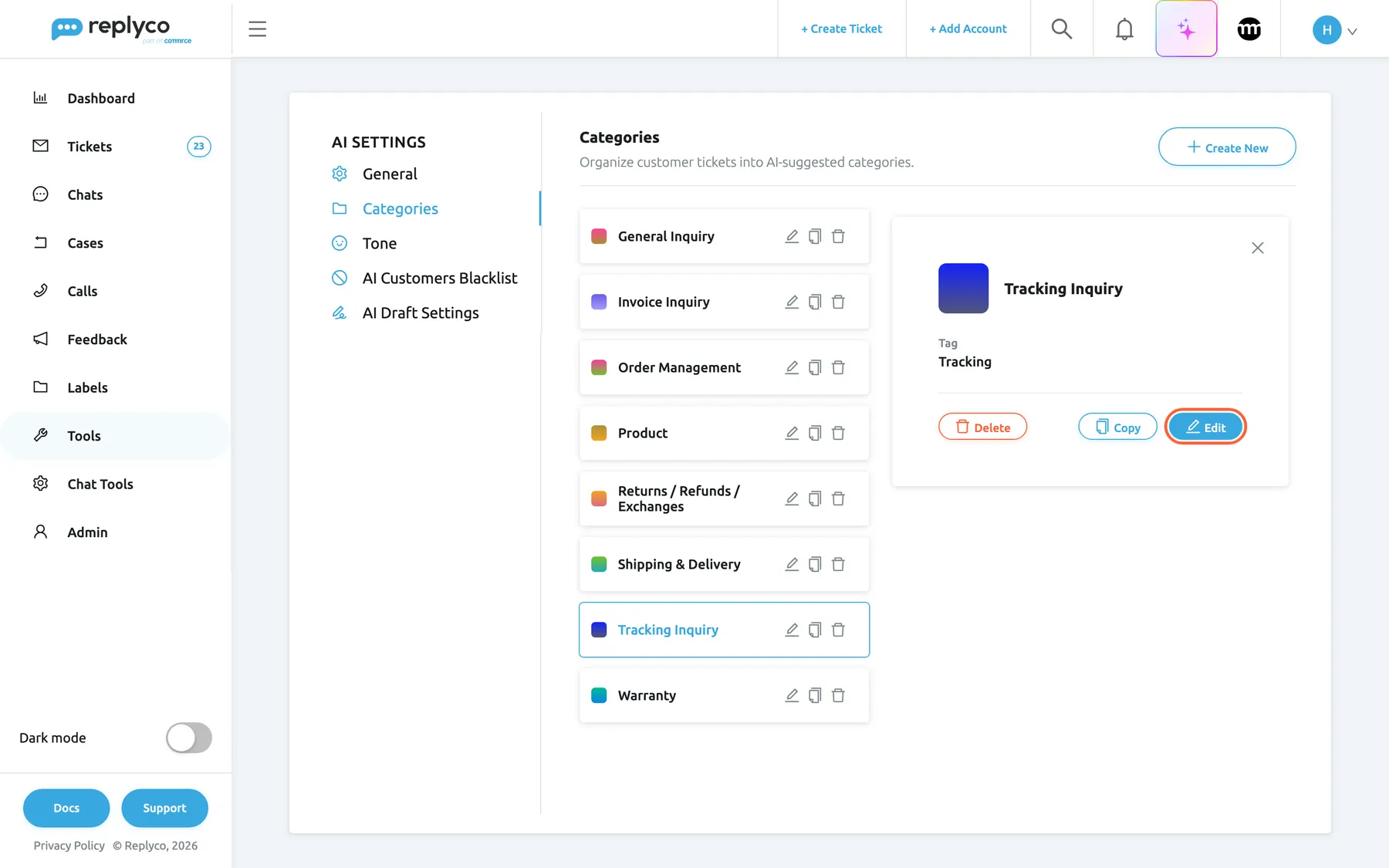This screenshot has width=1389, height=868.
Task: Delete the Order Management category trash icon
Action: tap(838, 367)
